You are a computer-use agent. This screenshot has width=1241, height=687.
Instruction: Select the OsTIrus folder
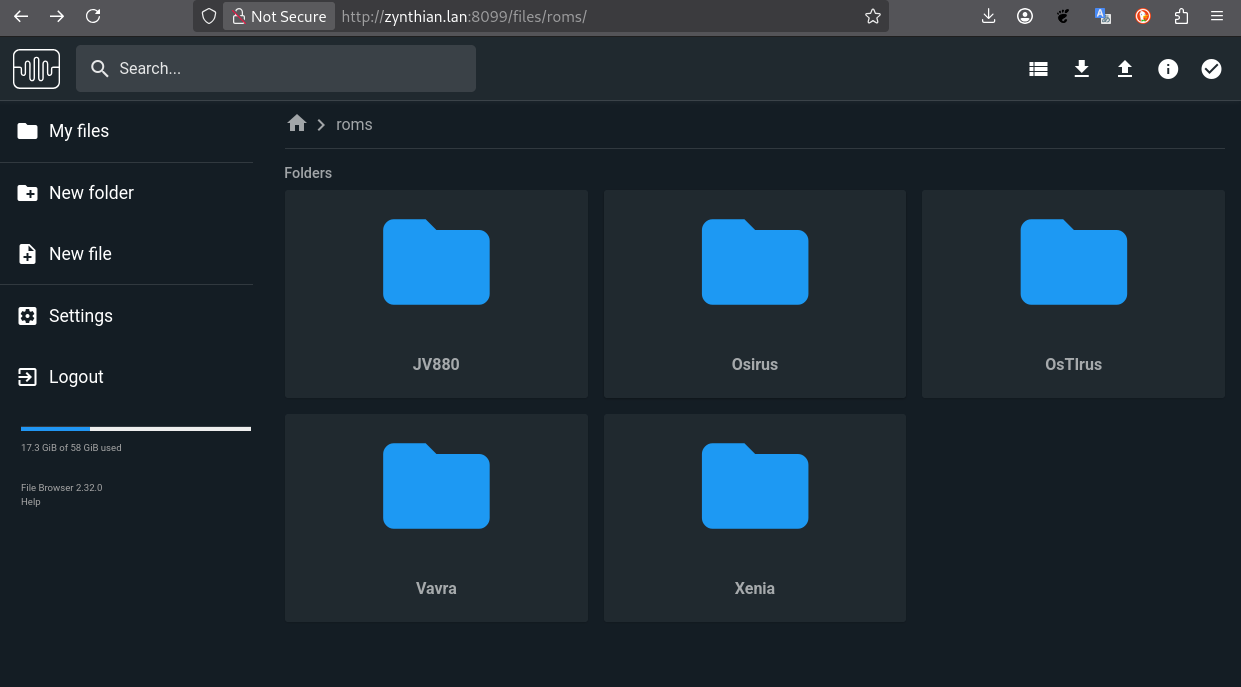(x=1073, y=294)
